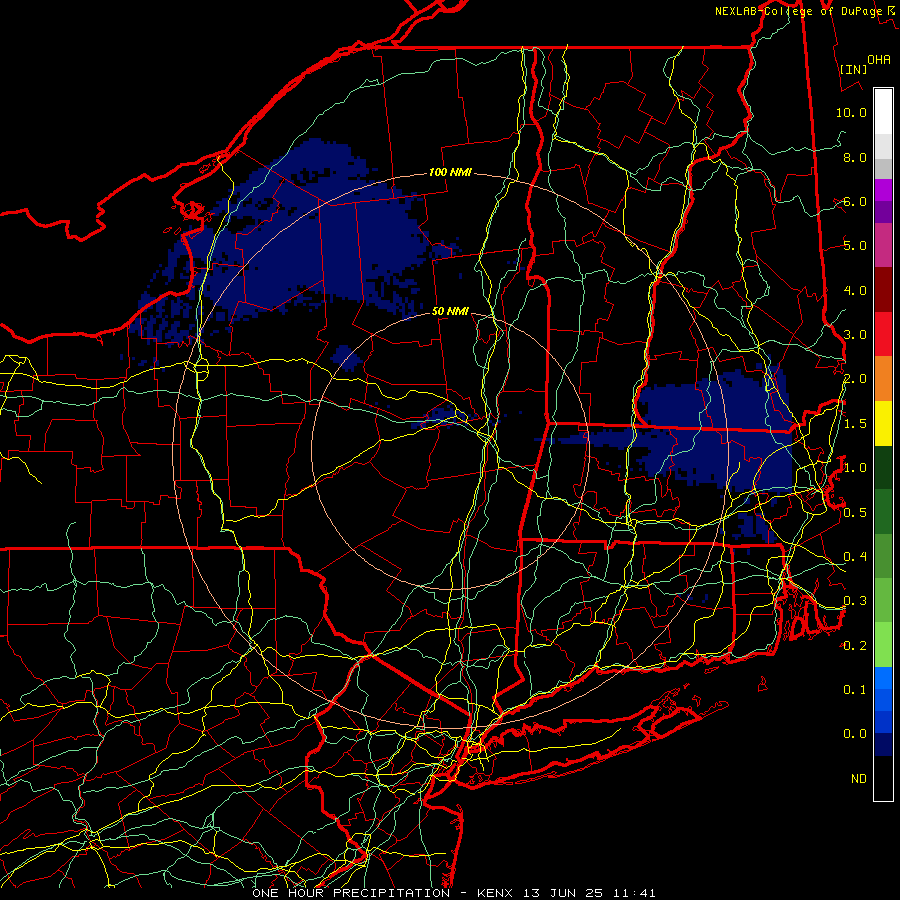Click the '0.0' legend value
Image resolution: width=900 pixels, height=900 pixels.
pyautogui.click(x=855, y=734)
